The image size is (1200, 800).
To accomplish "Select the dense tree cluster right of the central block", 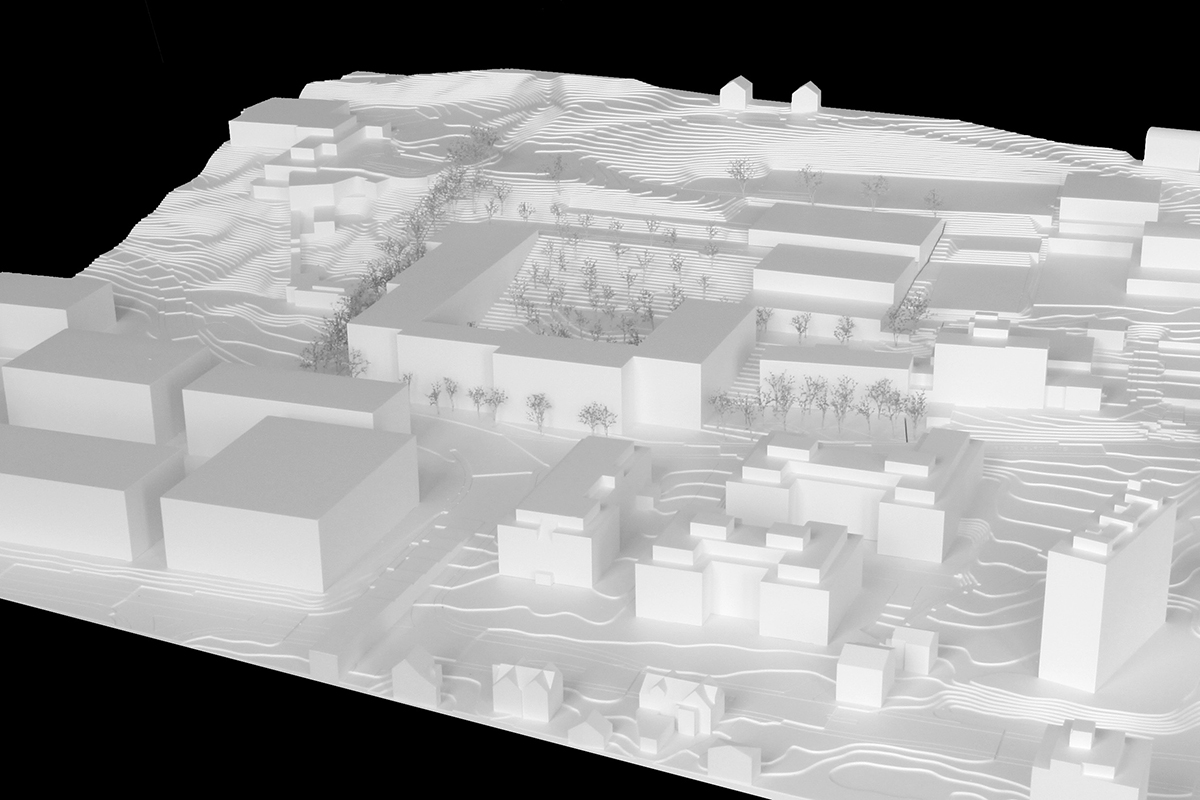I will point(830,400).
